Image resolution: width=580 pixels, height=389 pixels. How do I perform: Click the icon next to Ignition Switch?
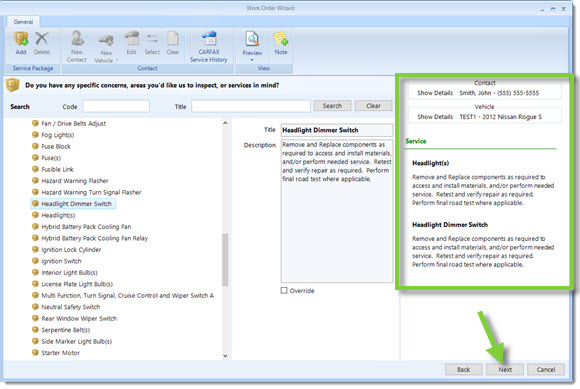click(36, 261)
